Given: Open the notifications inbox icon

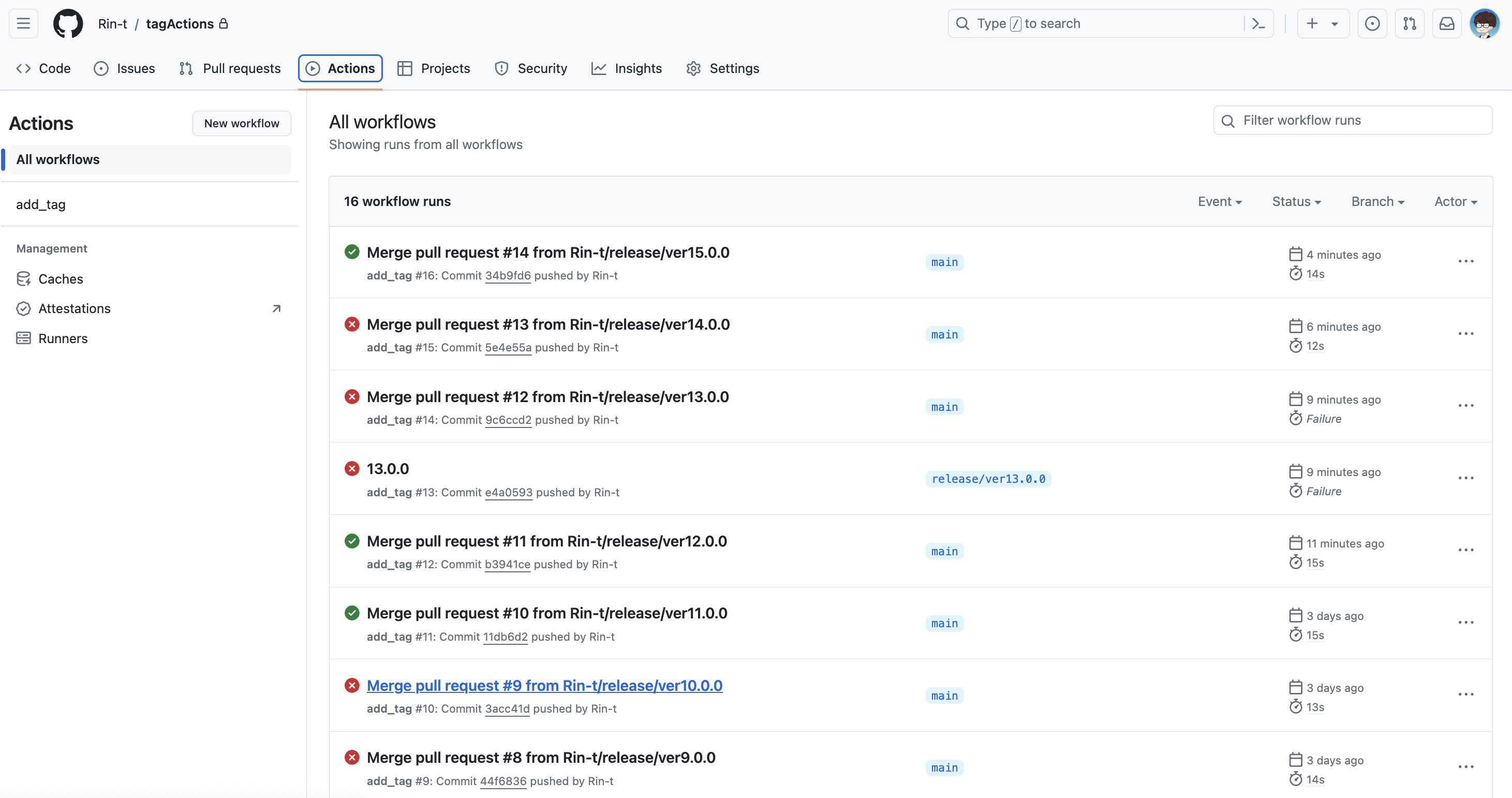Looking at the screenshot, I should [1447, 23].
